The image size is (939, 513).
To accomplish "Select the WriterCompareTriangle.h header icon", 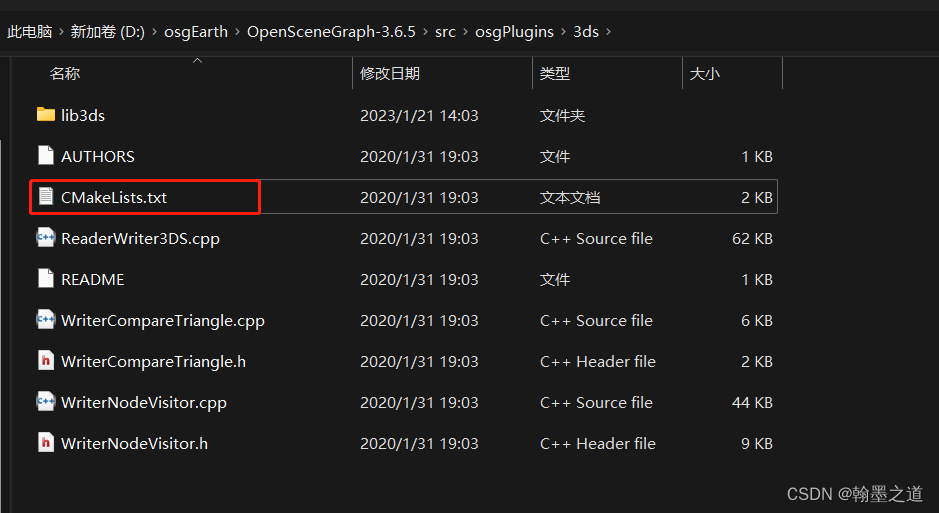I will (46, 360).
